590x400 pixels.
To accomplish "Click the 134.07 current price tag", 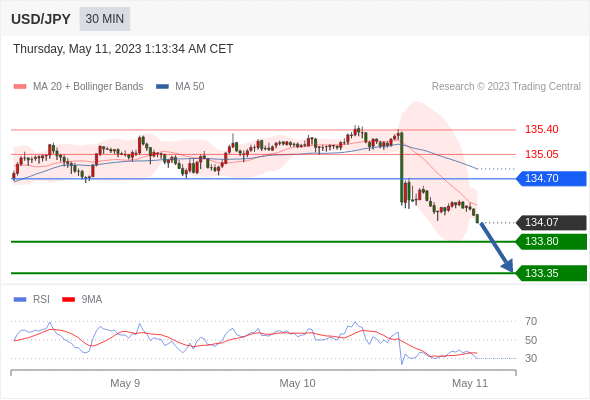I will click(551, 222).
